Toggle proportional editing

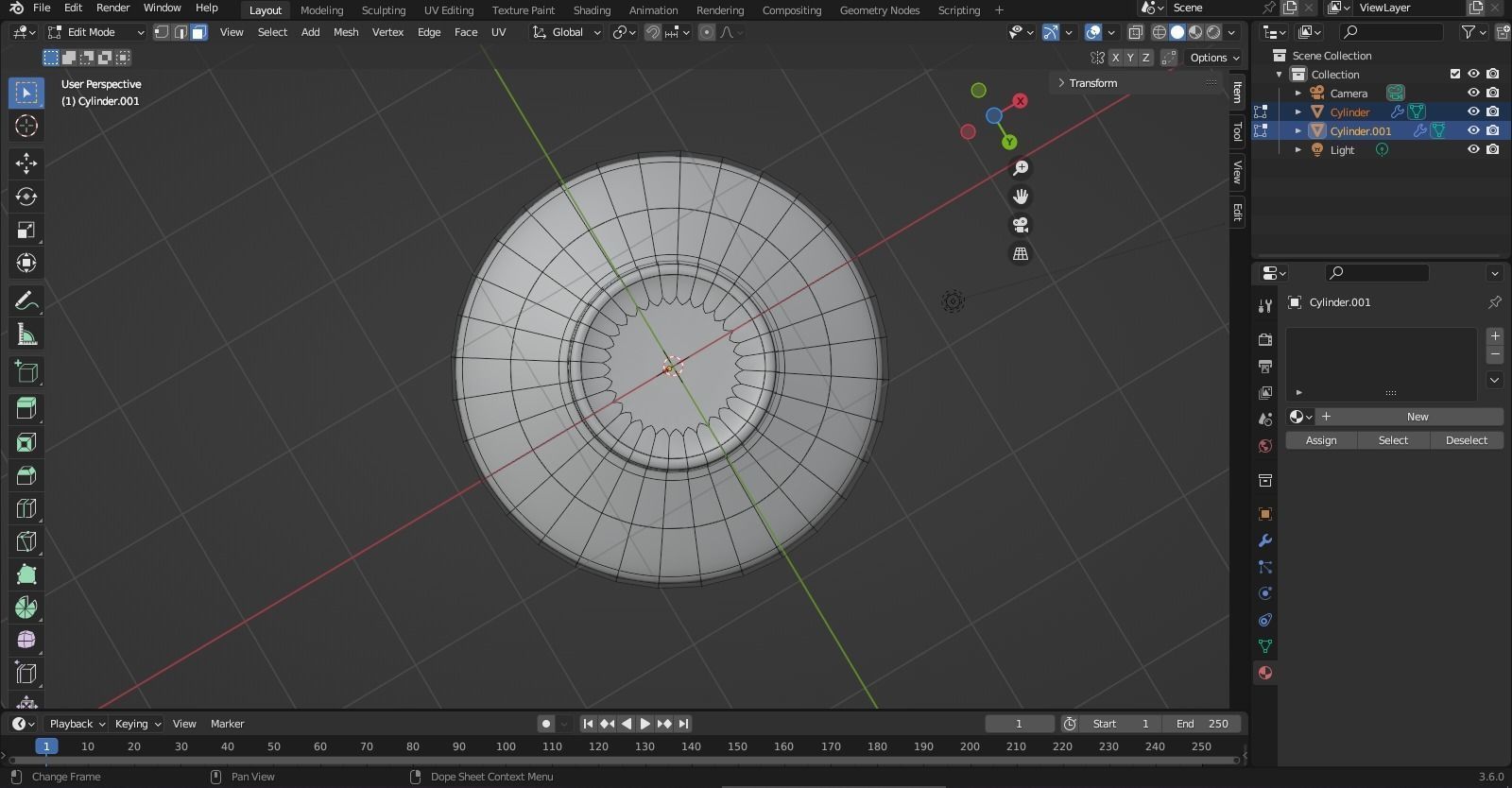(x=706, y=32)
